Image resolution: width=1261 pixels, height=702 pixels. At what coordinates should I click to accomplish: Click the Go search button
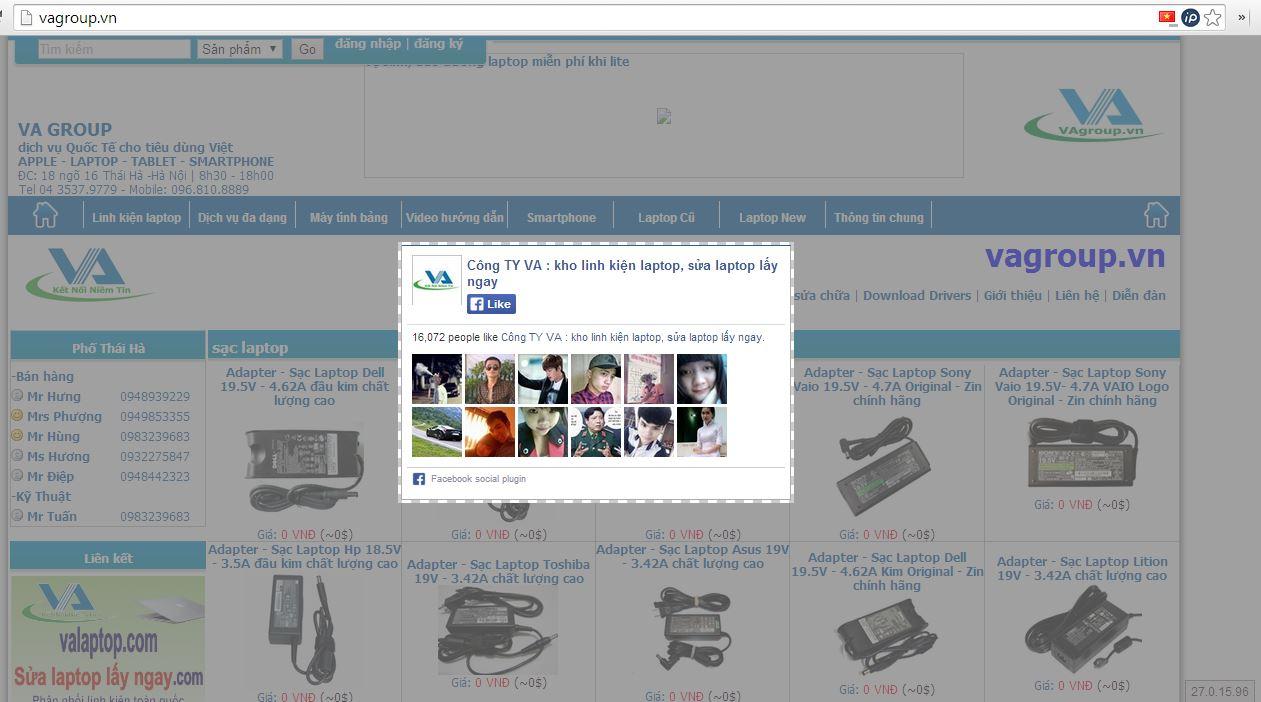(307, 49)
